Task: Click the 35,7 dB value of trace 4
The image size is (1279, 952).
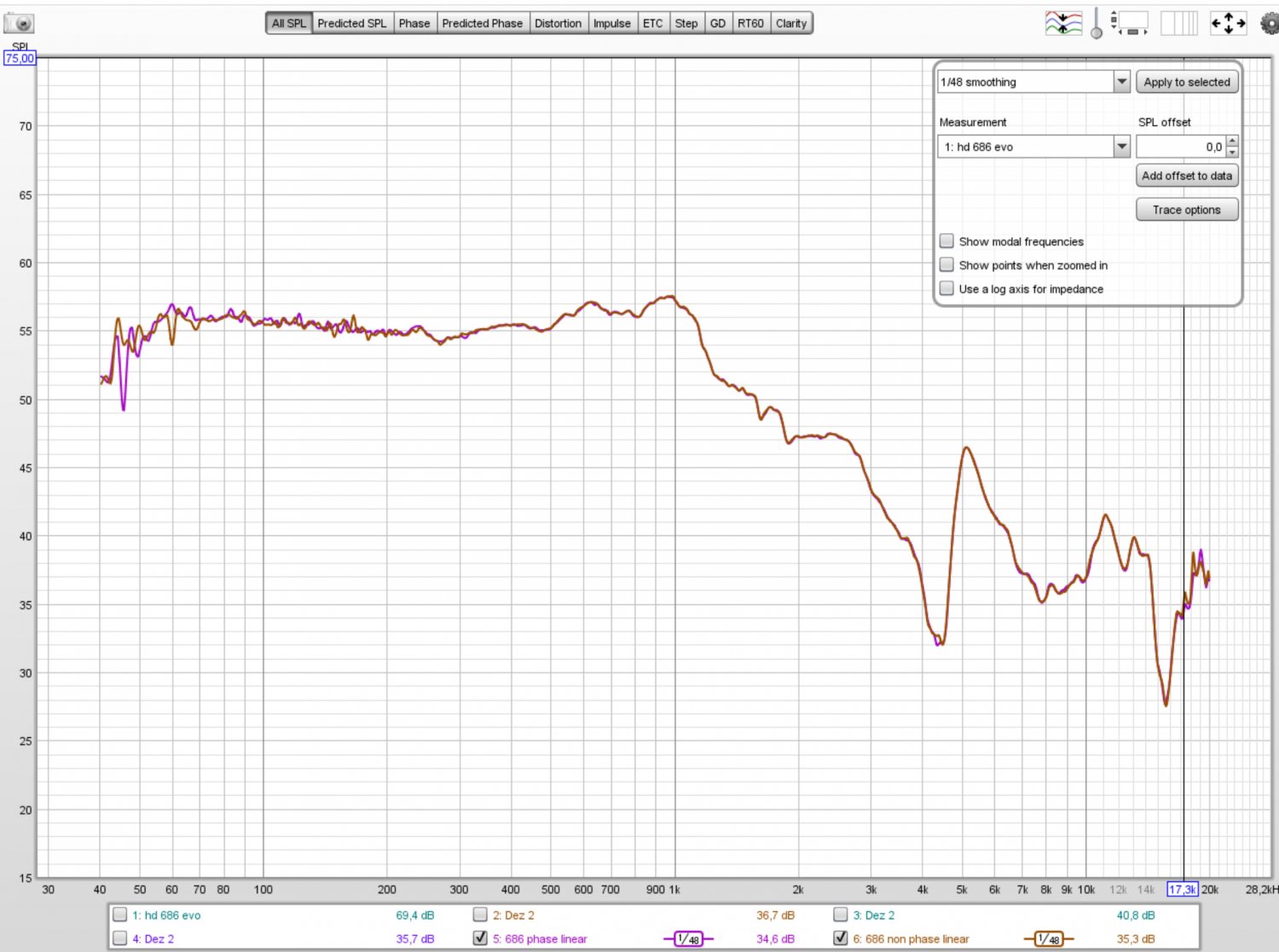Action: (415, 938)
